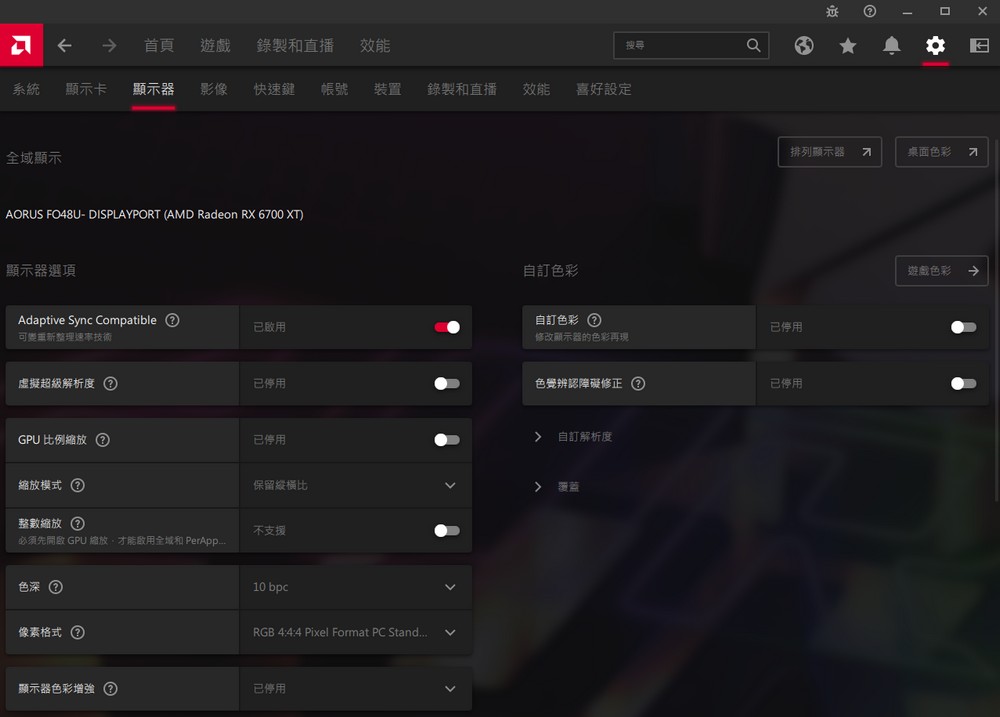Image resolution: width=1000 pixels, height=717 pixels.
Task: Enable 虛擬超級解析度 toggle
Action: (447, 383)
